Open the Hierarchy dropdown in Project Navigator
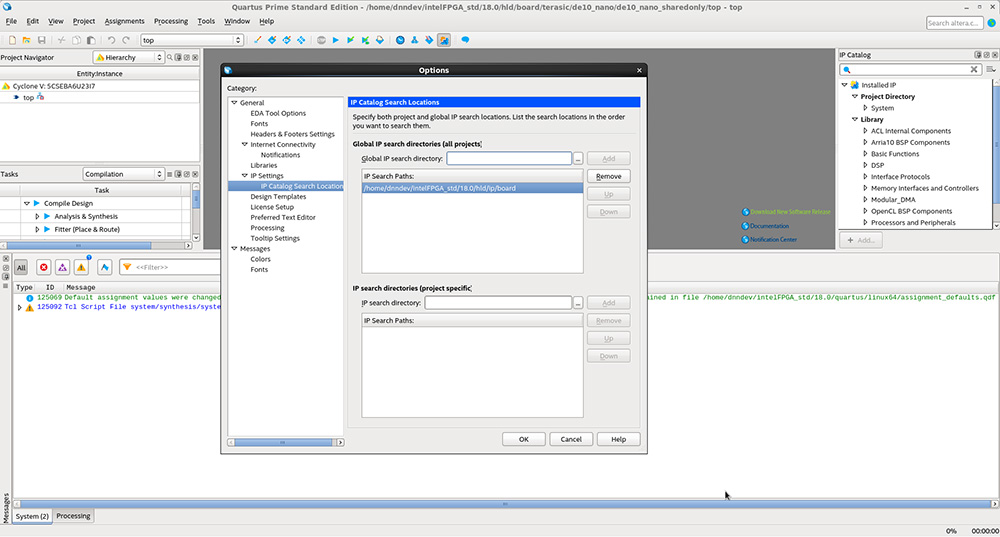Image resolution: width=1000 pixels, height=537 pixels. click(x=129, y=57)
